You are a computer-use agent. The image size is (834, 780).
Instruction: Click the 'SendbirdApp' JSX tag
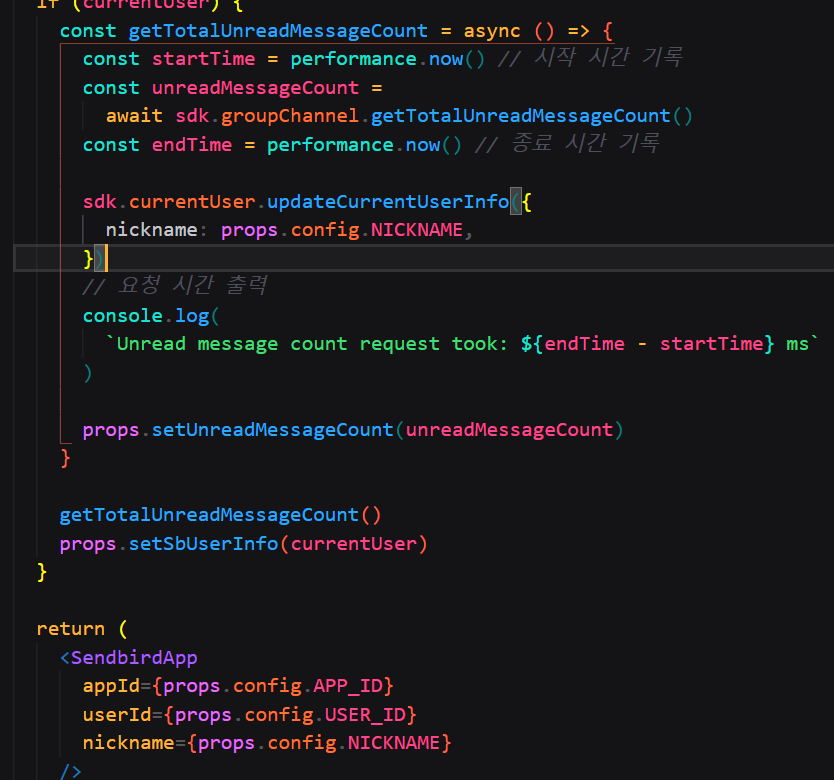coord(134,658)
